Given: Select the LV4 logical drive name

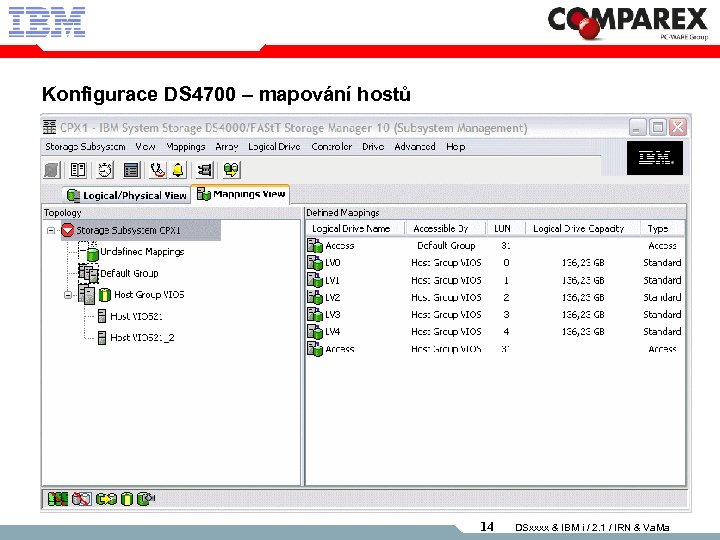Looking at the screenshot, I should pyautogui.click(x=332, y=332).
